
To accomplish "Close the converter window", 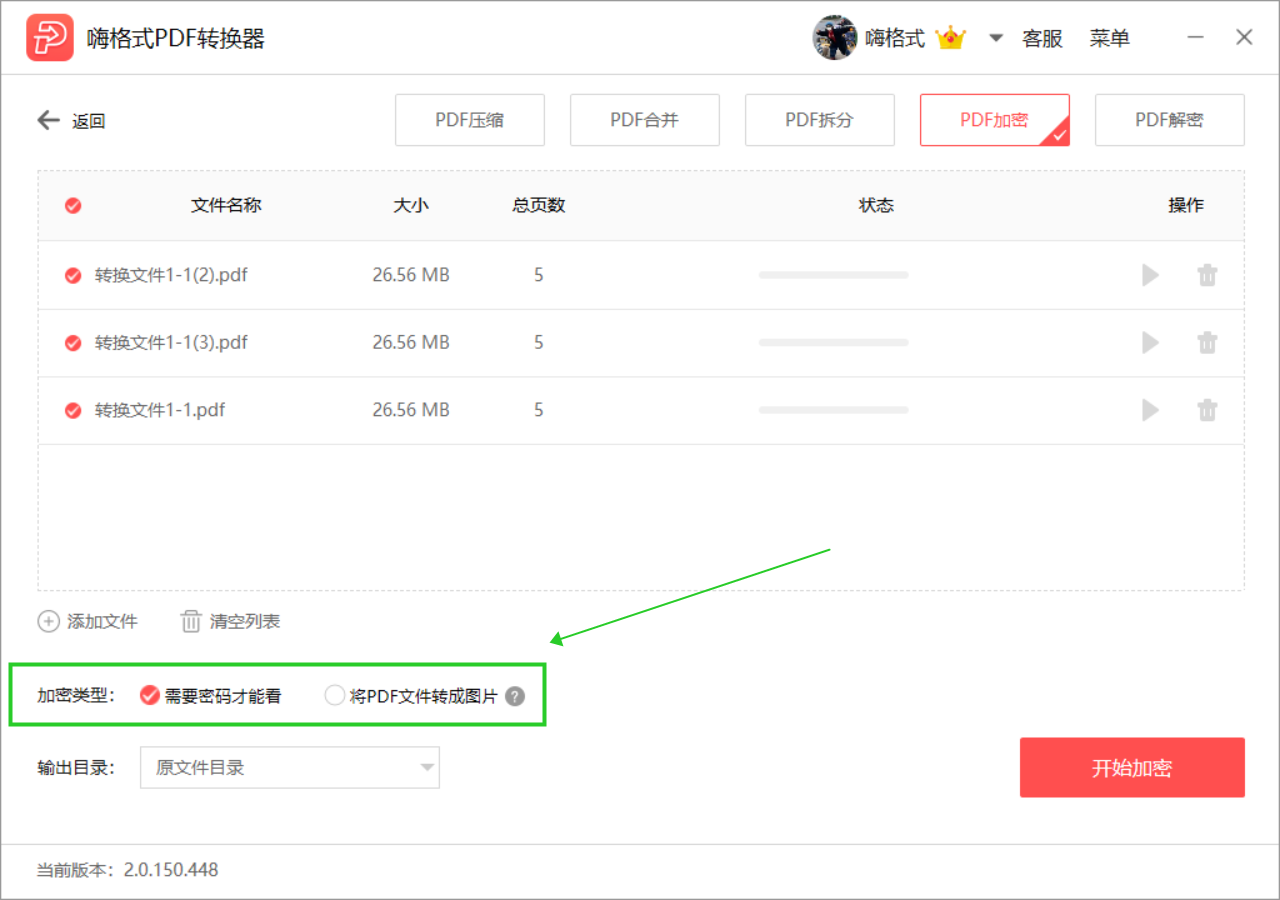I will point(1244,38).
